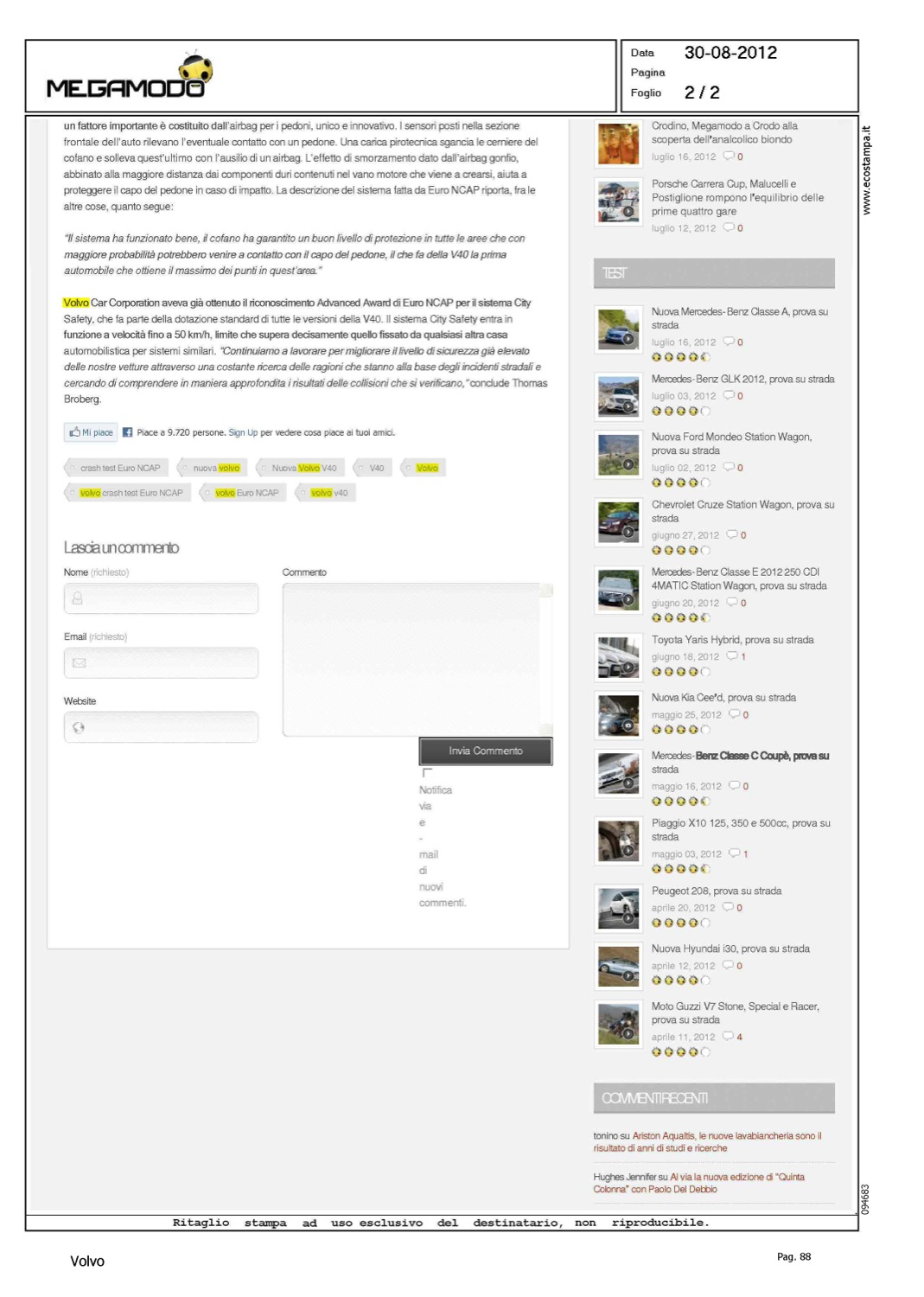Tick the email notification checkbox for new comments
Image resolution: width=924 pixels, height=1297 pixels.
click(x=426, y=772)
